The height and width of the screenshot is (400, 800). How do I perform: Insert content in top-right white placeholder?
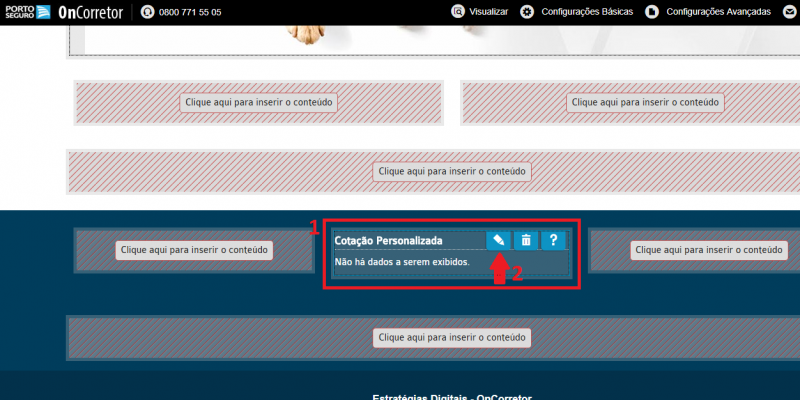point(645,102)
